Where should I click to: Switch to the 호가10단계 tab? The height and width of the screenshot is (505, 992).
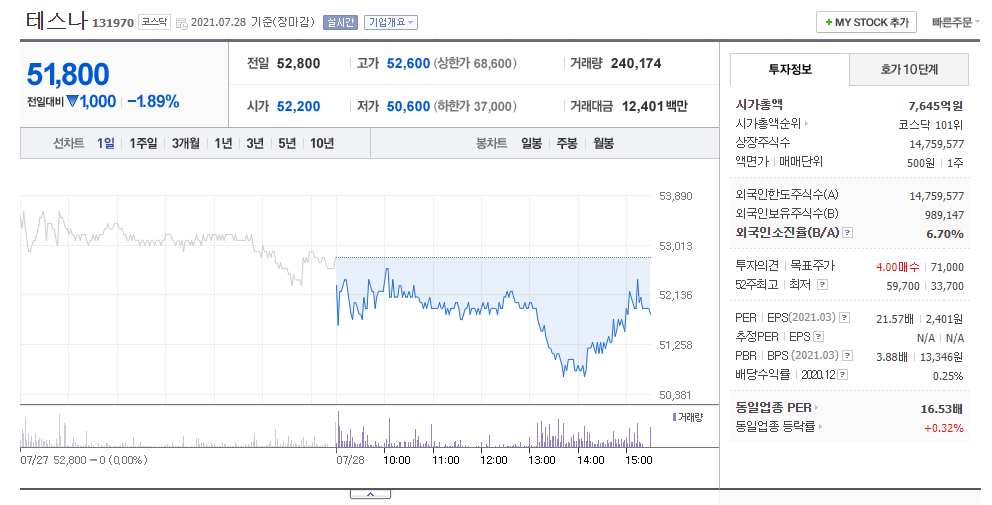908,70
